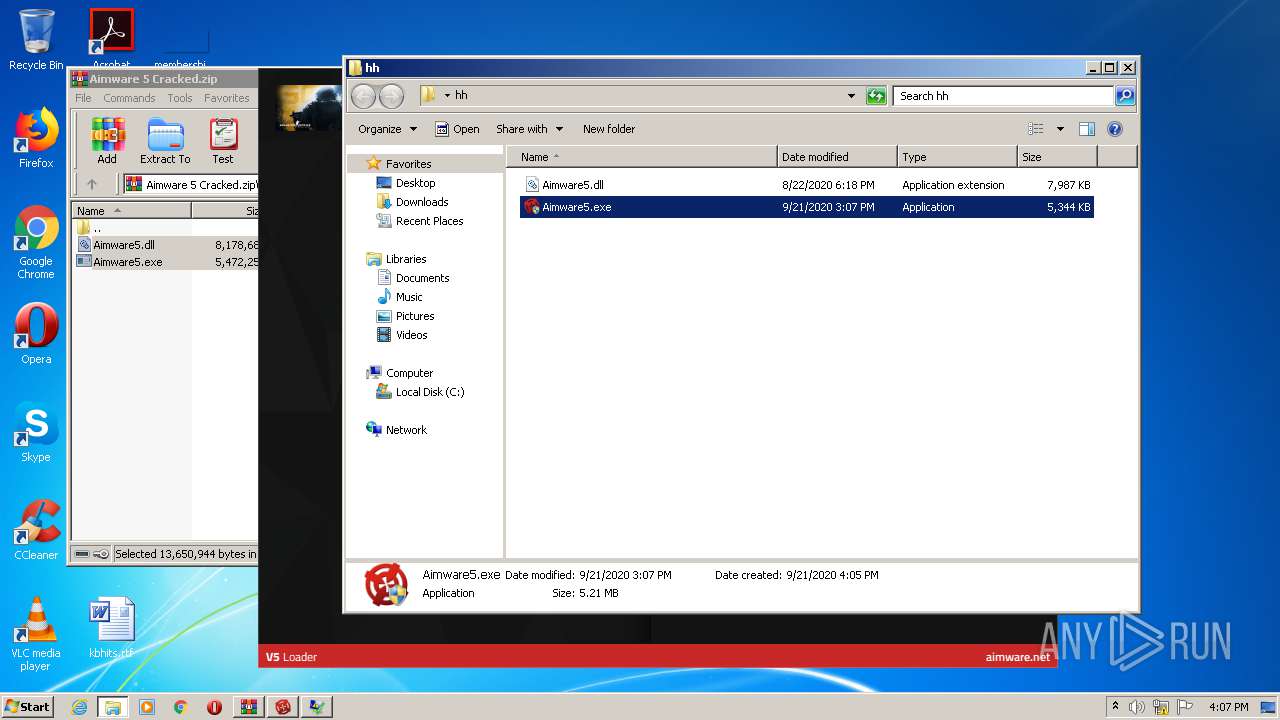Expand the address bar history dropdown
The height and width of the screenshot is (720, 1280).
pos(851,96)
